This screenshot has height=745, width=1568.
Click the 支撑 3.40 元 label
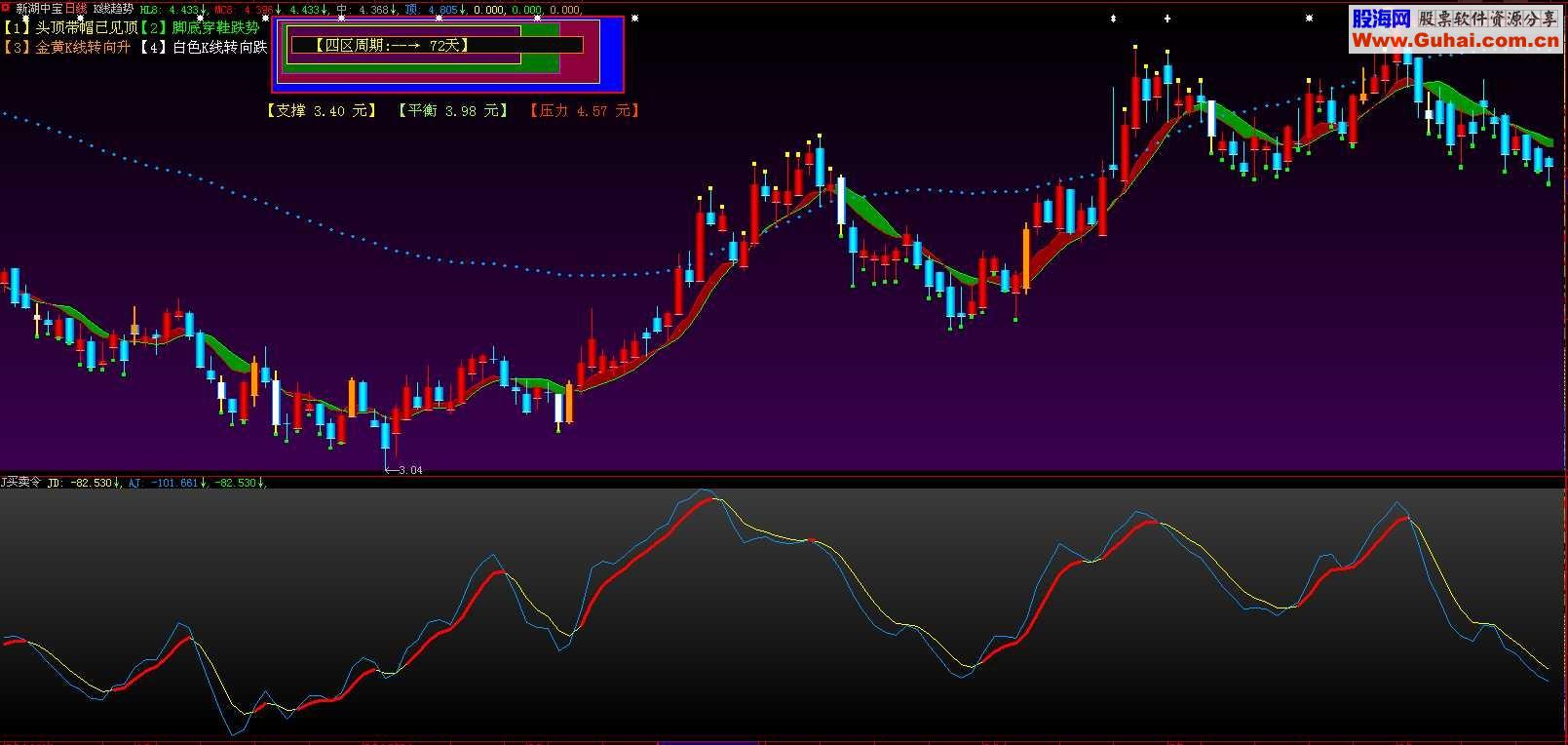click(x=321, y=110)
